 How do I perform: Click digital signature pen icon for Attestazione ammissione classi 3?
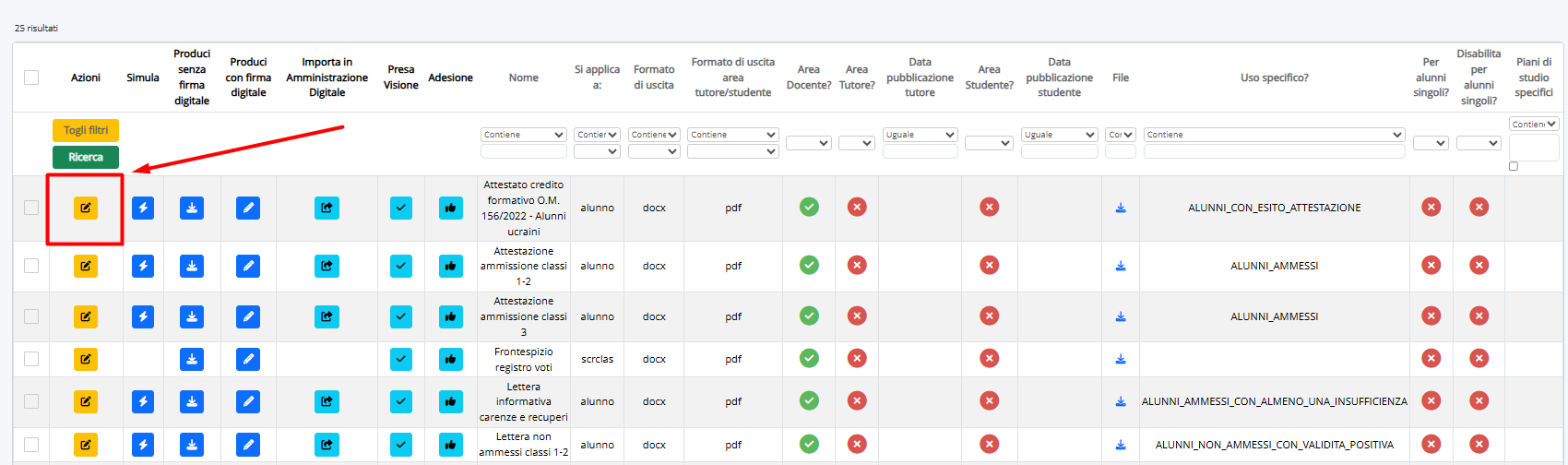tap(248, 316)
